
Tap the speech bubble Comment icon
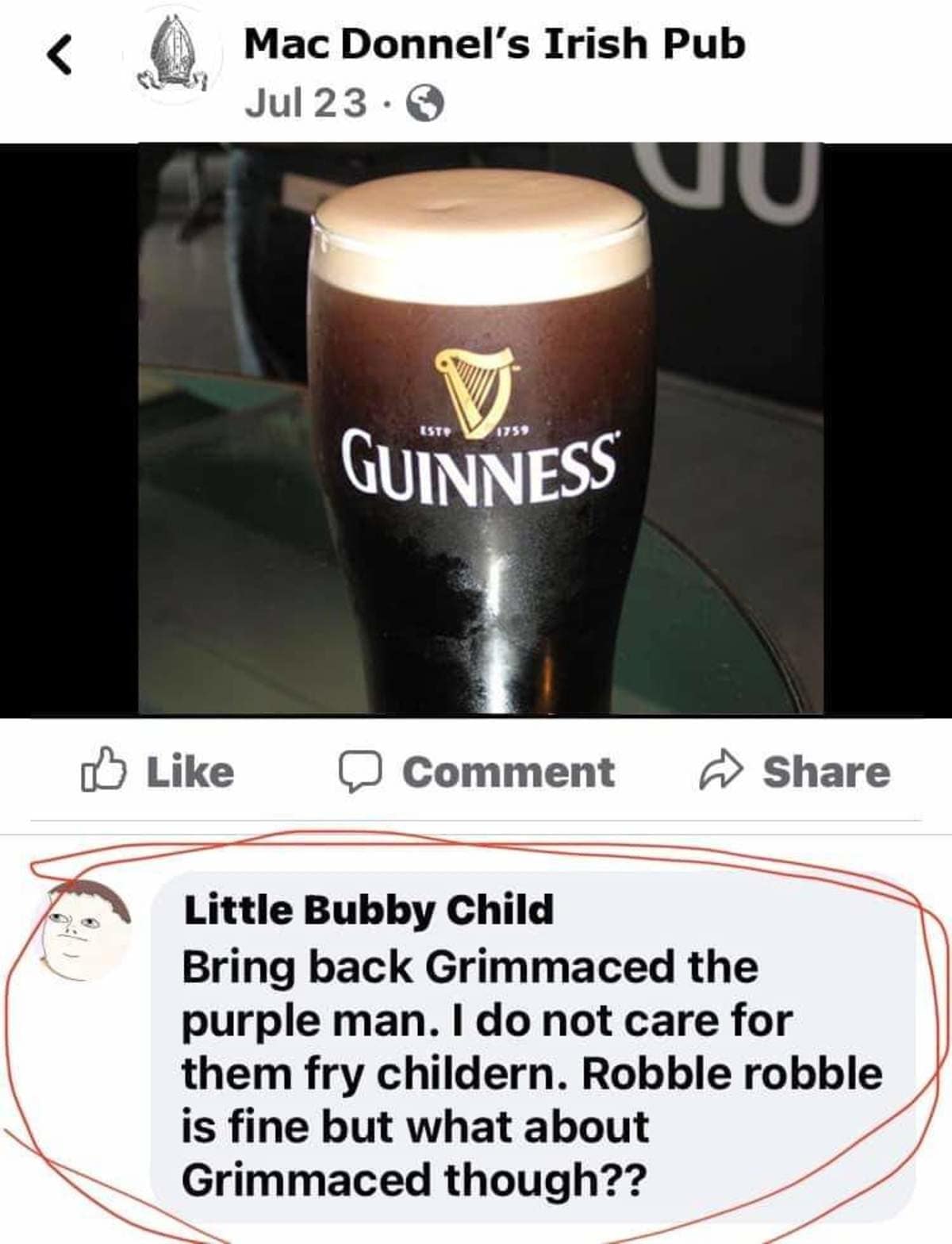pos(362,772)
